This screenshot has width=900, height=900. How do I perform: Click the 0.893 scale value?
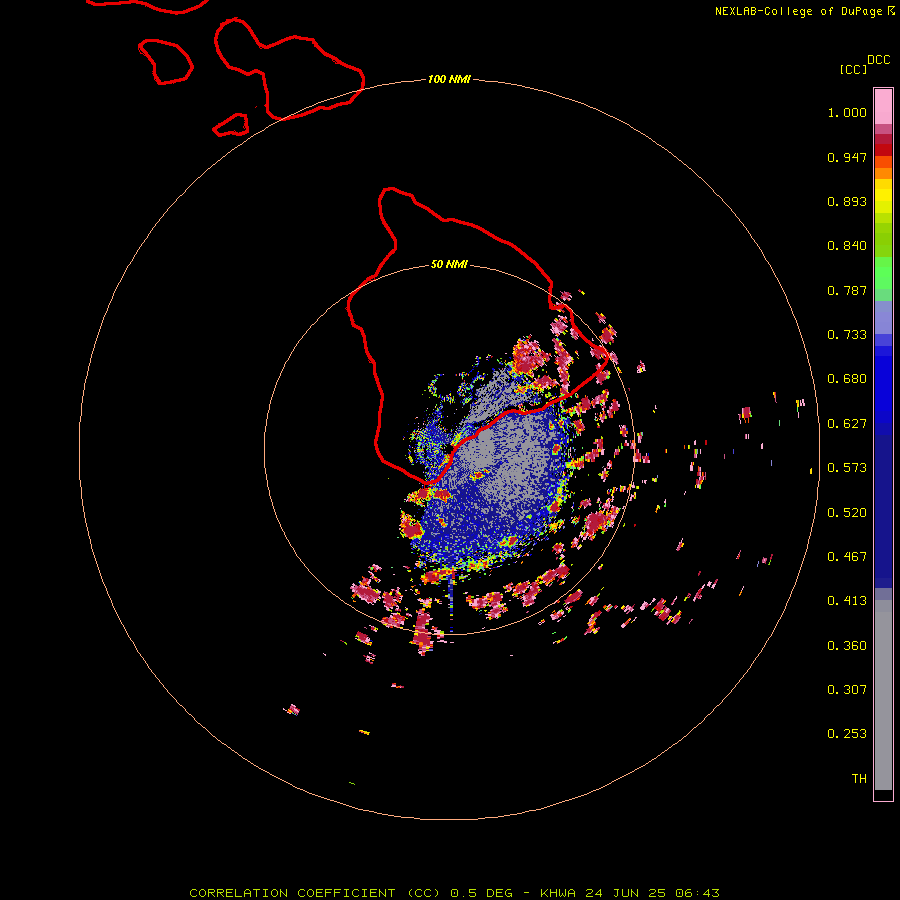pyautogui.click(x=847, y=201)
